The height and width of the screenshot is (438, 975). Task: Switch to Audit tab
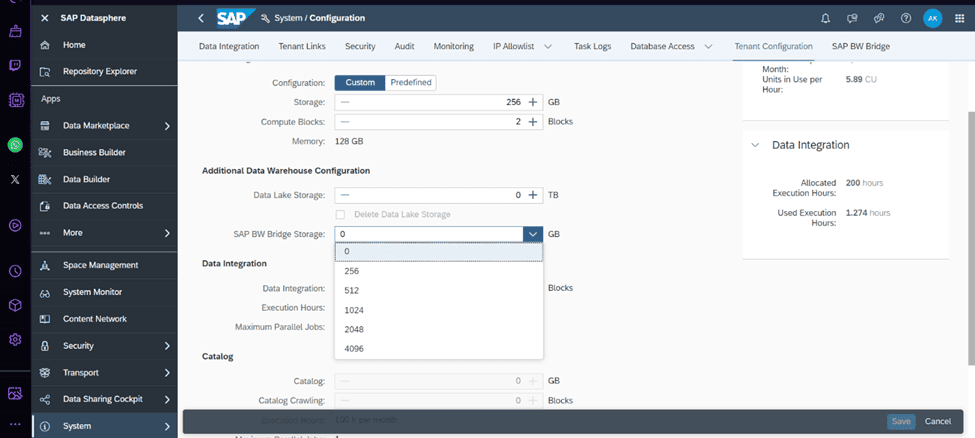[x=404, y=47]
